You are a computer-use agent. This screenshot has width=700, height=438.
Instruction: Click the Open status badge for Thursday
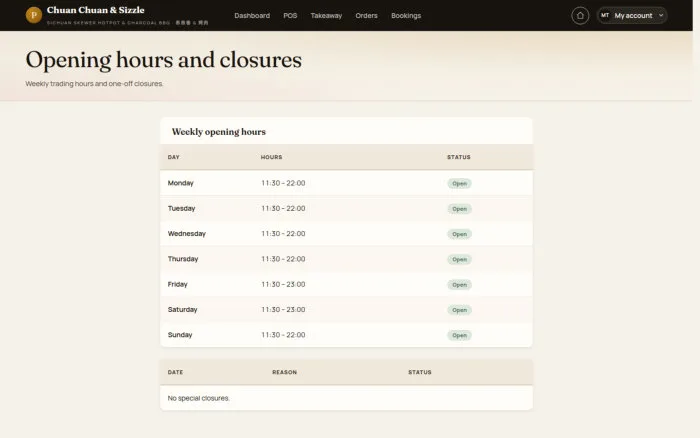[x=459, y=259]
